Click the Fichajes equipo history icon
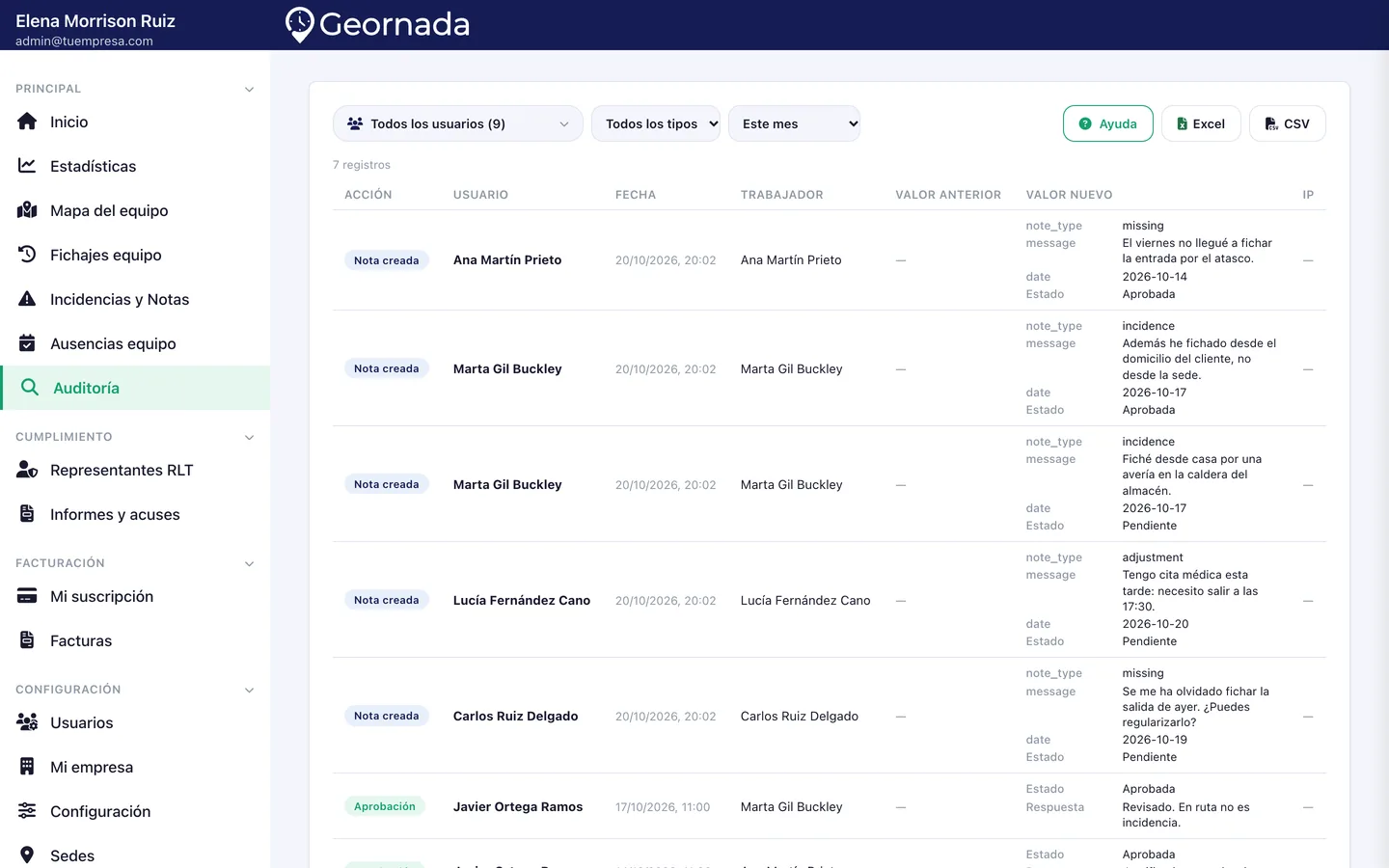 (27, 255)
